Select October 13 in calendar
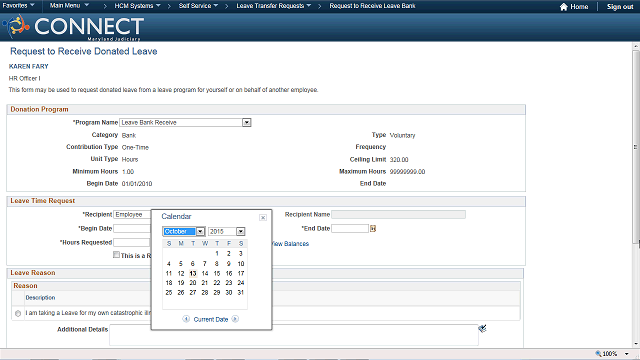The image size is (640, 360). click(193, 273)
